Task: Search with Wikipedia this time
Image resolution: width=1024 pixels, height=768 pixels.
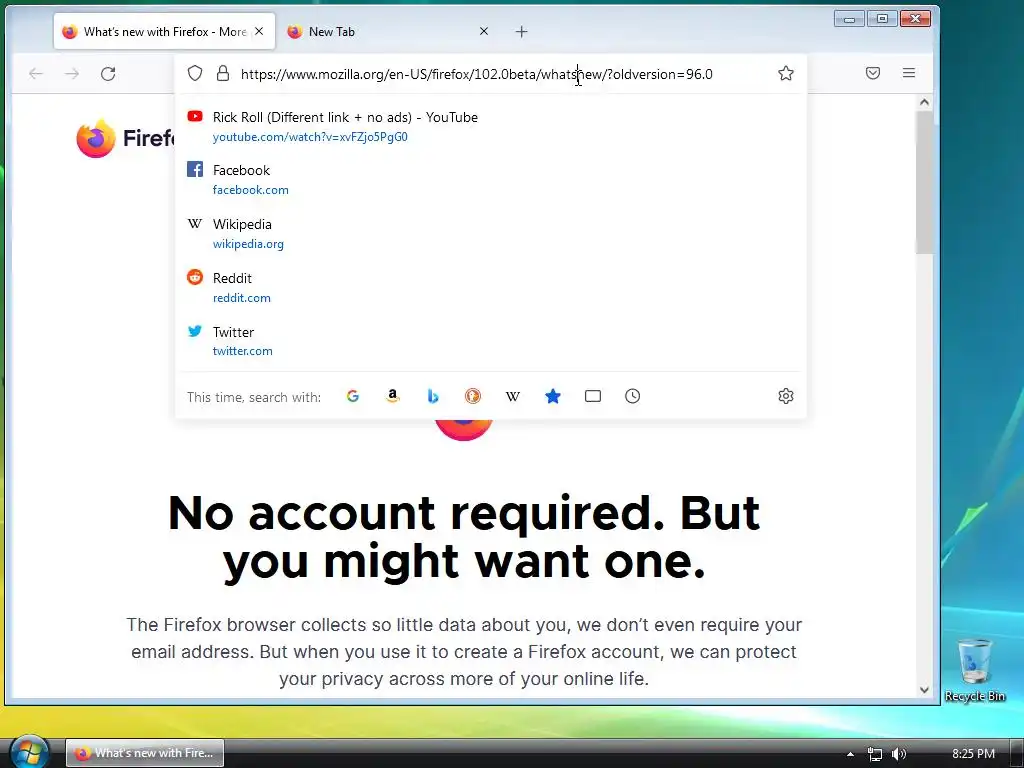Action: [513, 396]
